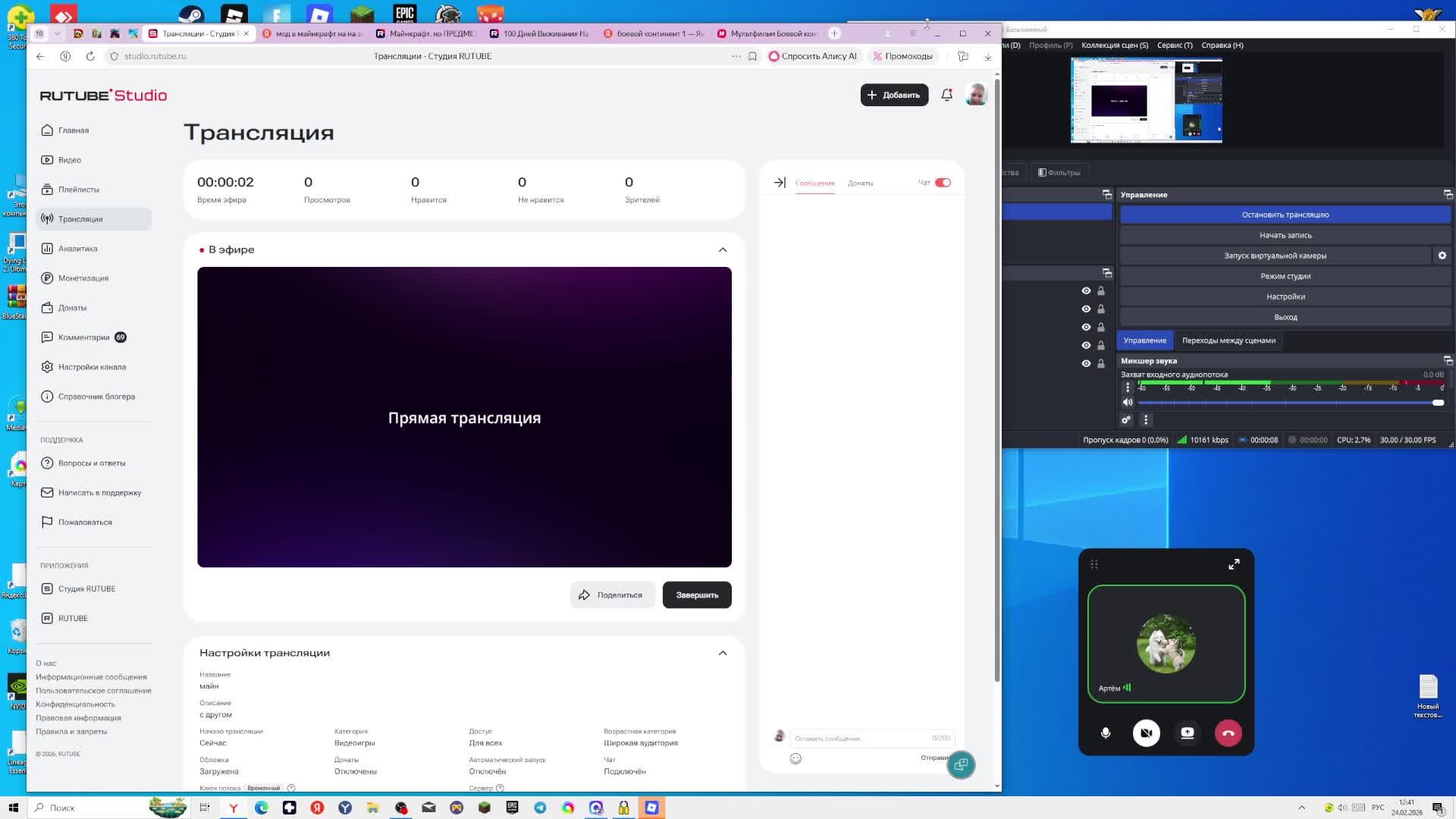Viewport: 1456px width, 819px height.
Task: Expand the call widget to fullscreen
Action: pyautogui.click(x=1234, y=564)
